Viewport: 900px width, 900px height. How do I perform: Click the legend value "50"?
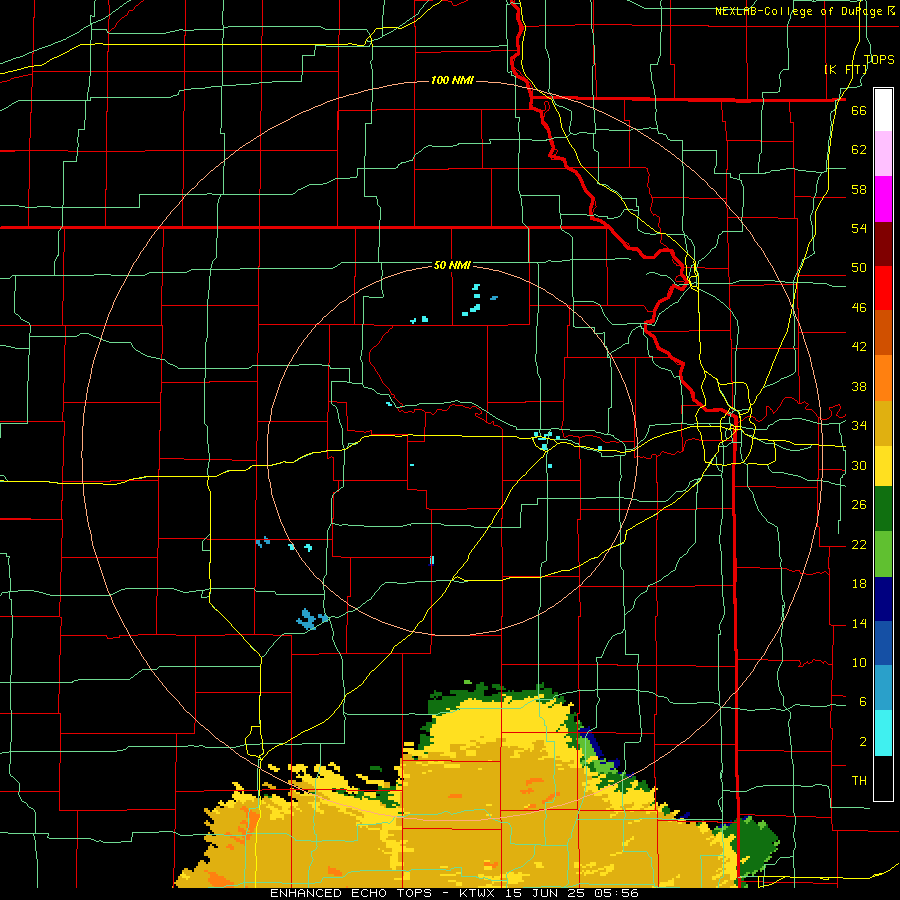point(859,268)
